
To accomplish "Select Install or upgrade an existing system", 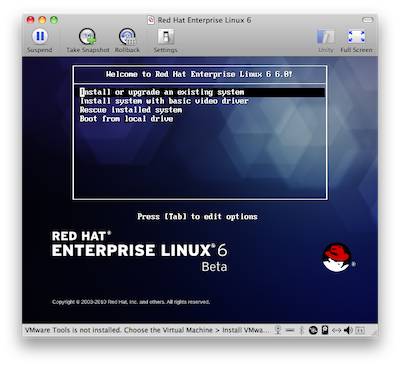I will coord(202,92).
